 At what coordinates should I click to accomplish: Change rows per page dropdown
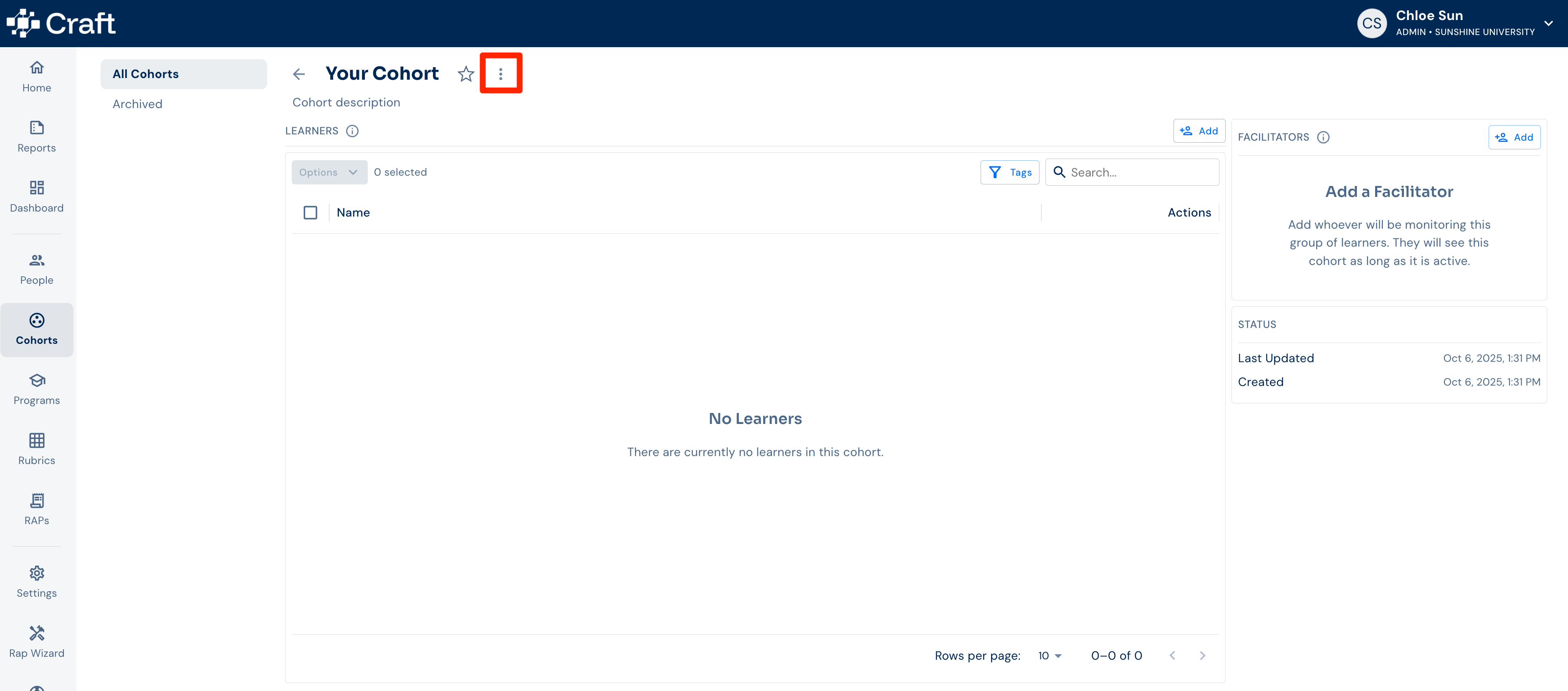tap(1050, 655)
